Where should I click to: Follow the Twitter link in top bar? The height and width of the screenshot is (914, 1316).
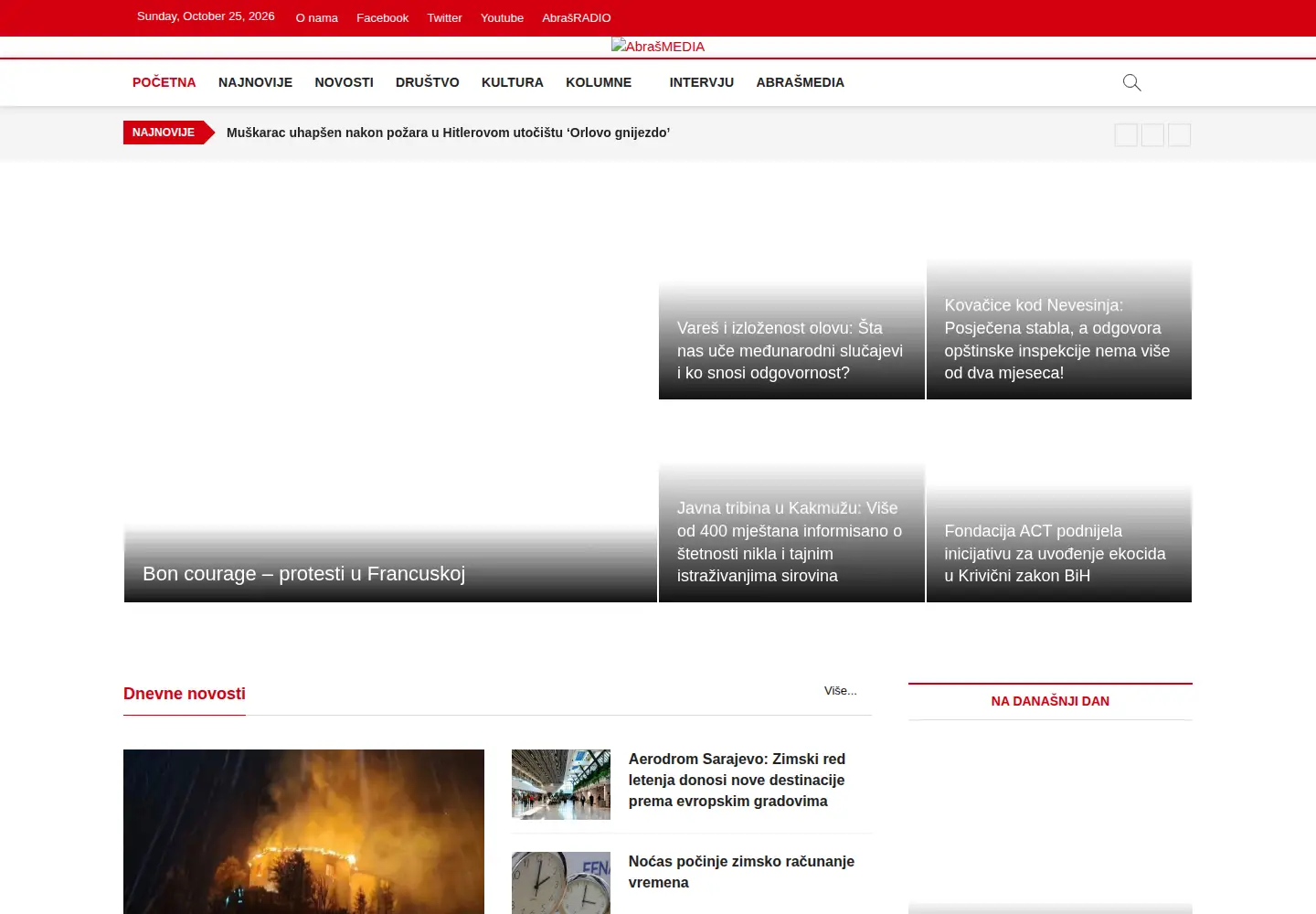445,18
